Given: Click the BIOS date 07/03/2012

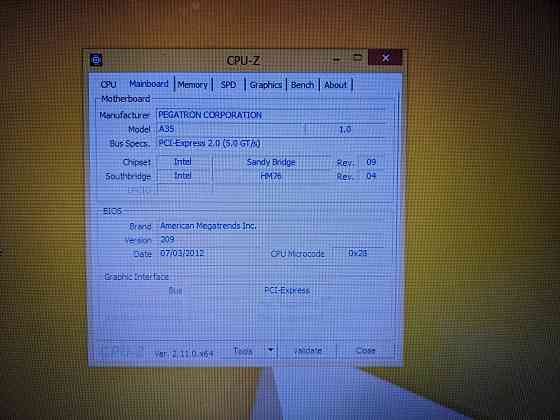Looking at the screenshot, I should tap(182, 253).
